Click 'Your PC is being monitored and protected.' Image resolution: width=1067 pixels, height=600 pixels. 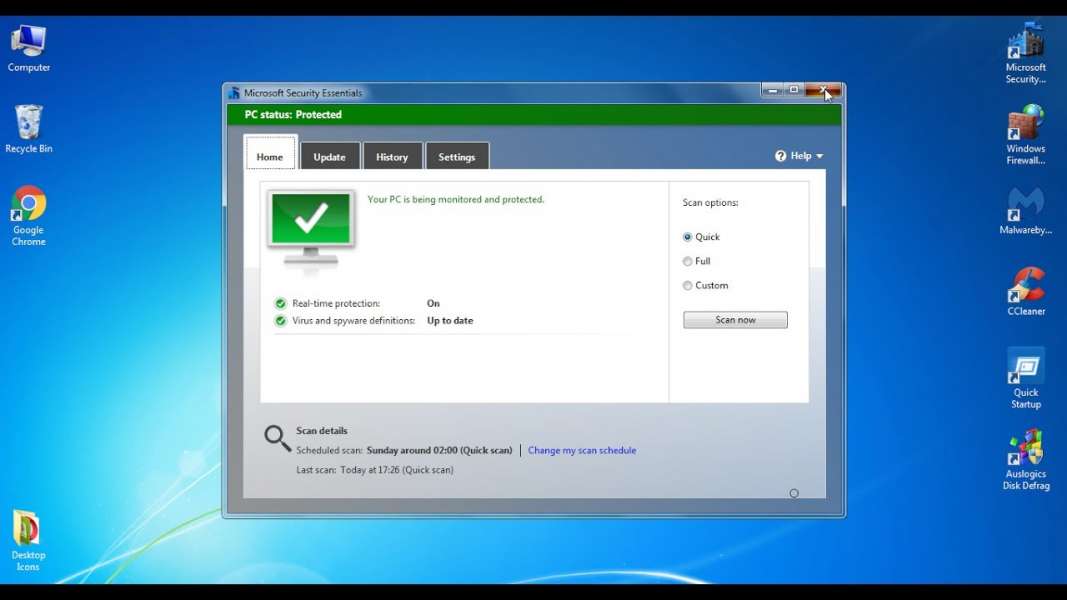[455, 199]
